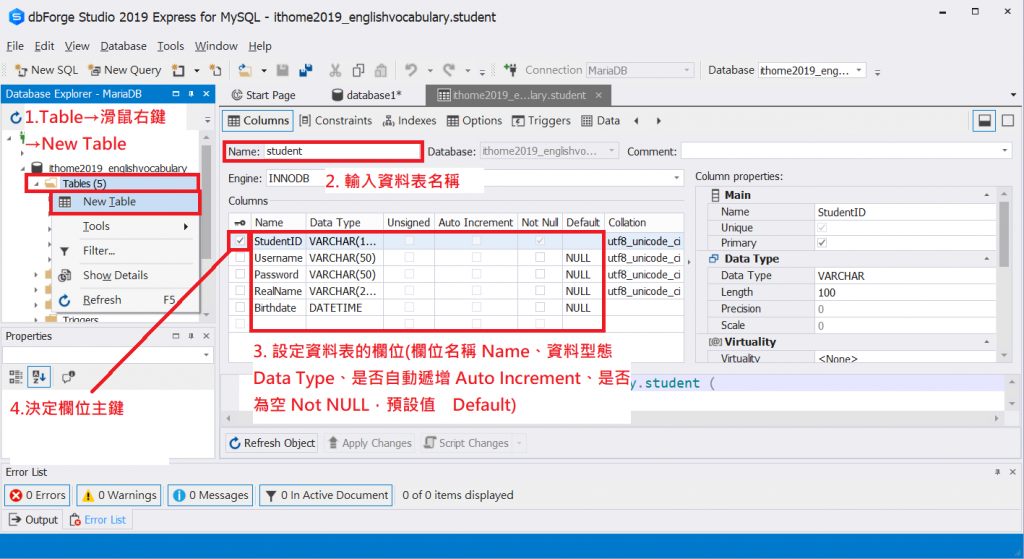The height and width of the screenshot is (559, 1024).
Task: Toggle Not Null checkbox for Username
Action: pos(539,258)
